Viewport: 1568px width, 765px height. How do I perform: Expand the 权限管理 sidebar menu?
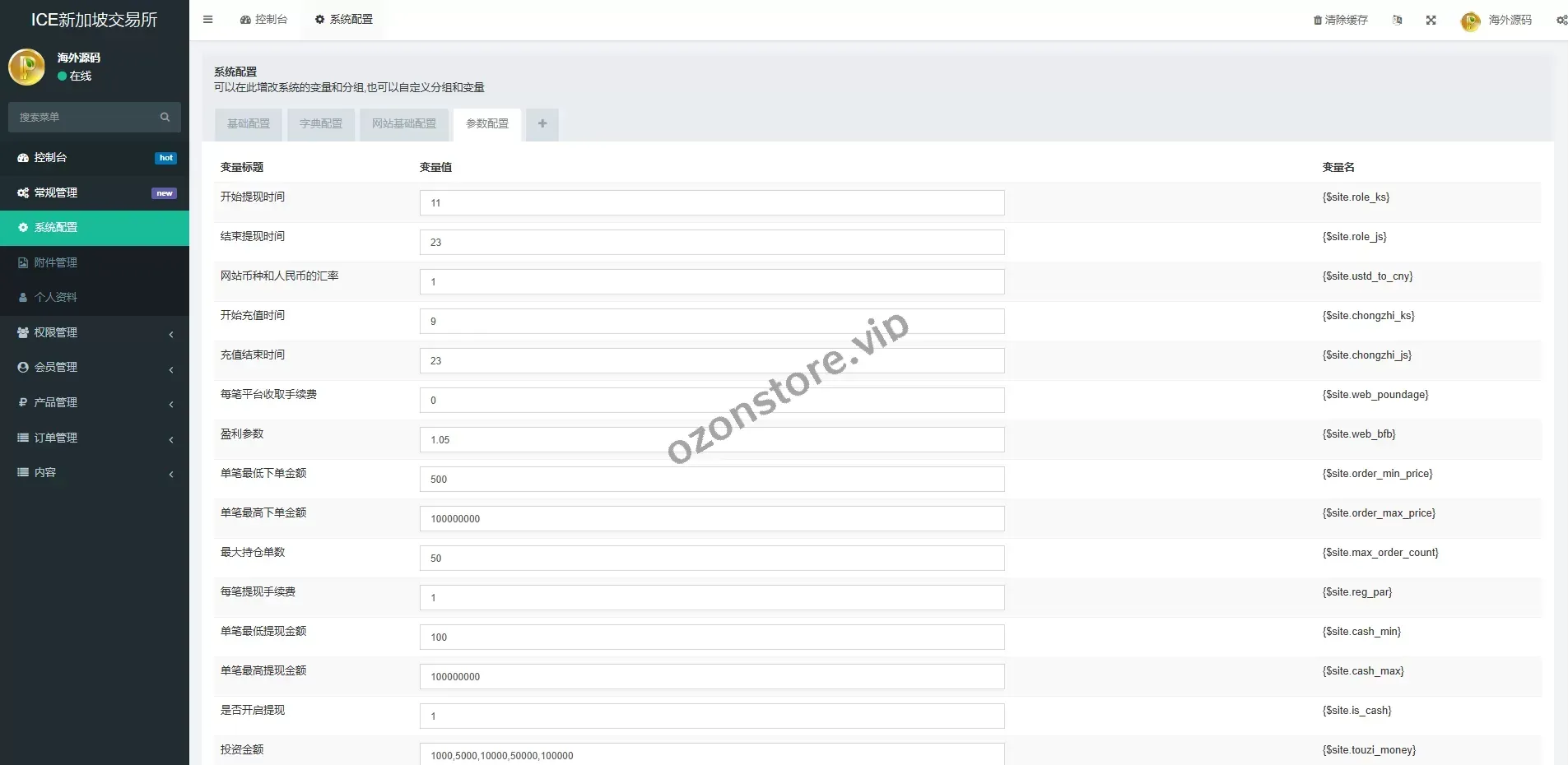(x=95, y=332)
